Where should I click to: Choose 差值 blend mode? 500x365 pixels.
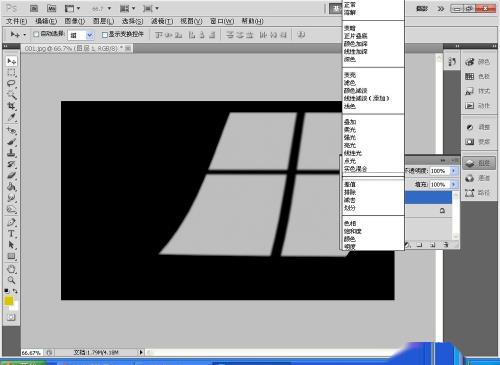[x=350, y=184]
